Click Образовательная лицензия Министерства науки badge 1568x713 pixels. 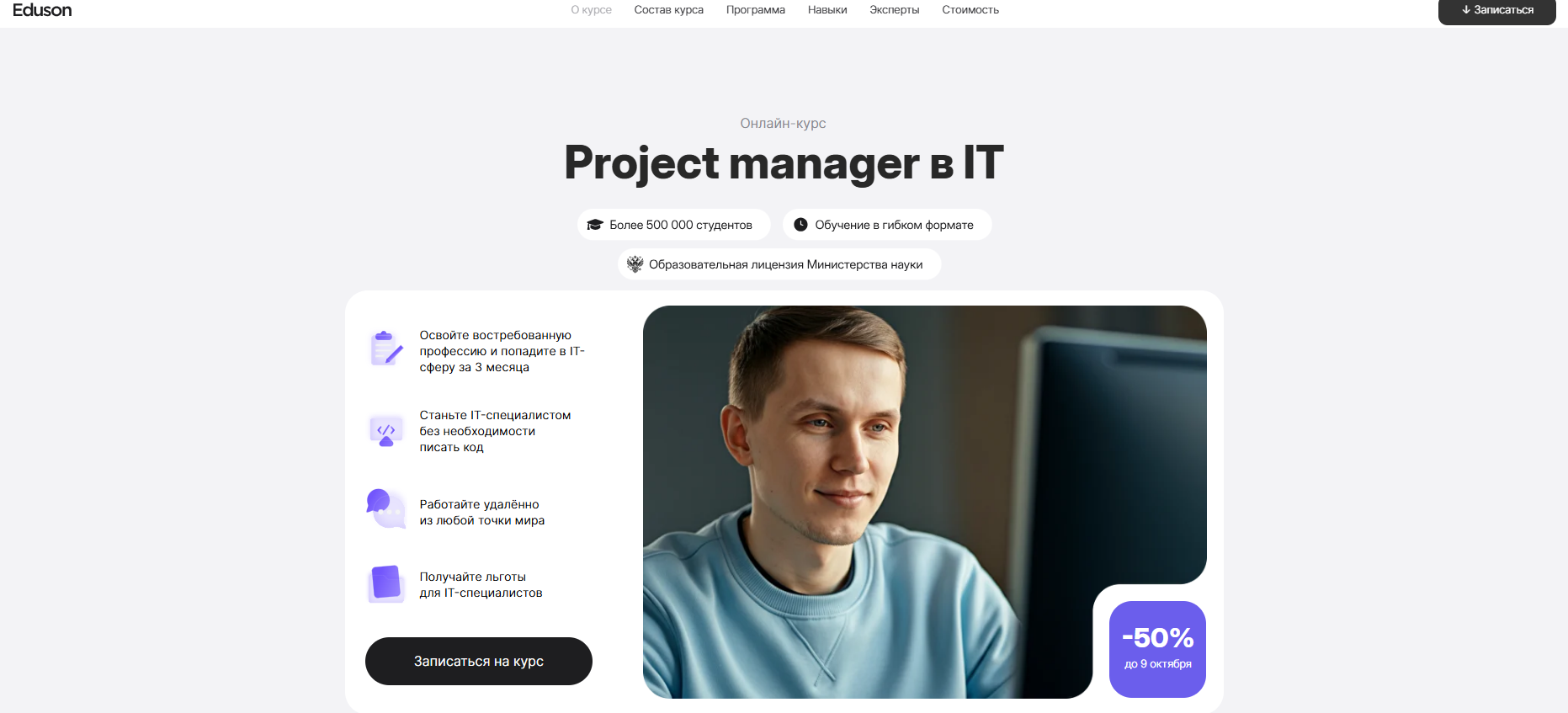point(779,264)
